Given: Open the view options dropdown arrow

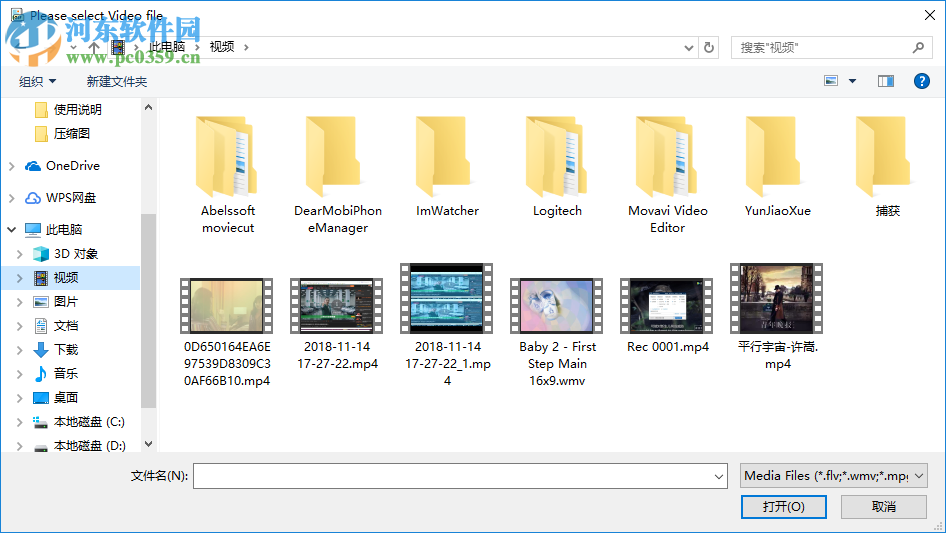Looking at the screenshot, I should 852,81.
